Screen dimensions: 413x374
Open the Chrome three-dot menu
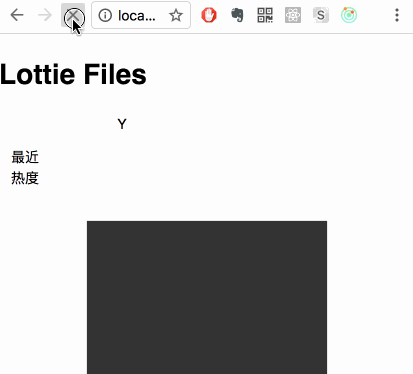coord(397,15)
